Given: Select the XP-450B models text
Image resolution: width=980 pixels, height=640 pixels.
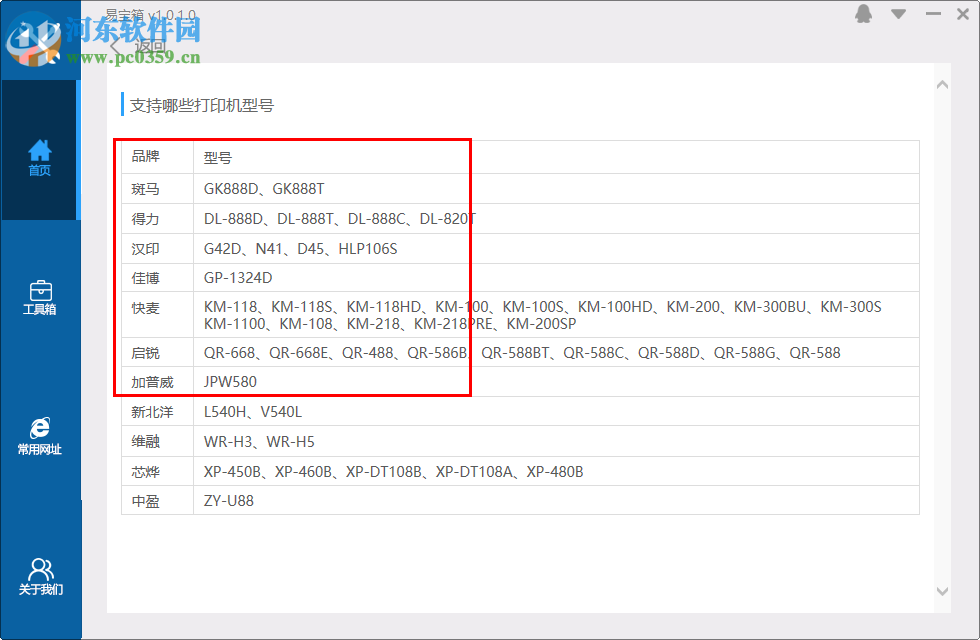Looking at the screenshot, I should (394, 472).
